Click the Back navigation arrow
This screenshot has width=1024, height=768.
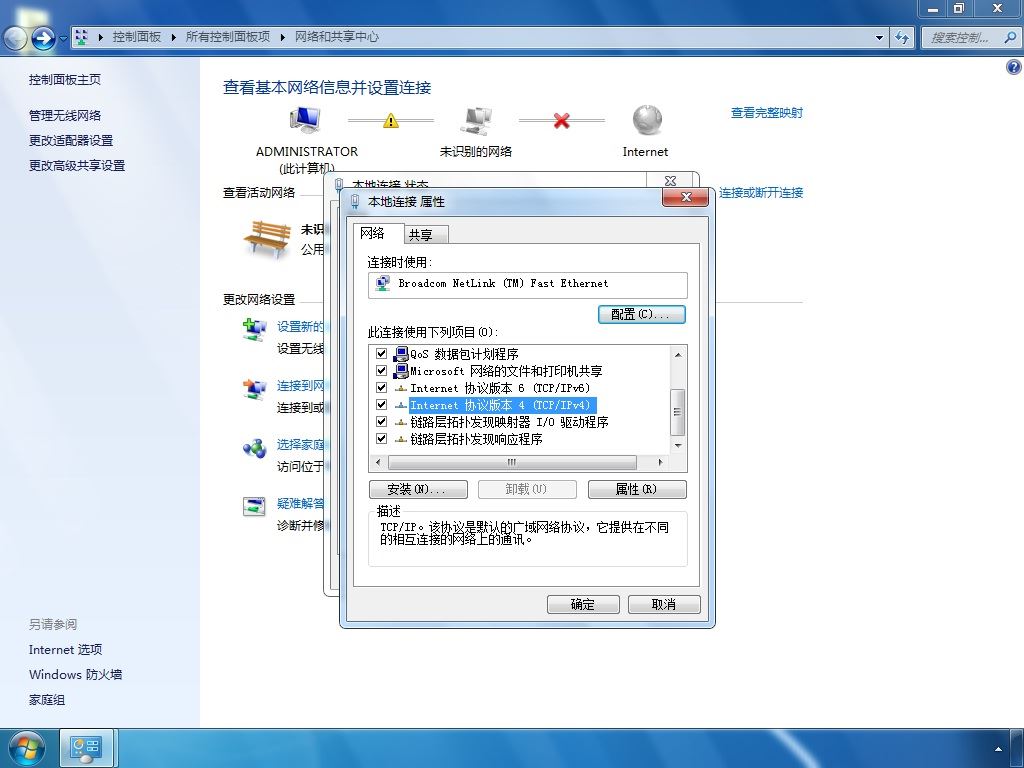coord(15,38)
